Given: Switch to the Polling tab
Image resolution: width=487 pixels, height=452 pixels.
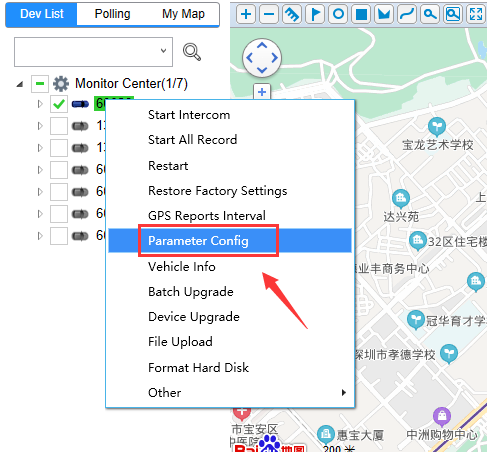Looking at the screenshot, I should 112,14.
